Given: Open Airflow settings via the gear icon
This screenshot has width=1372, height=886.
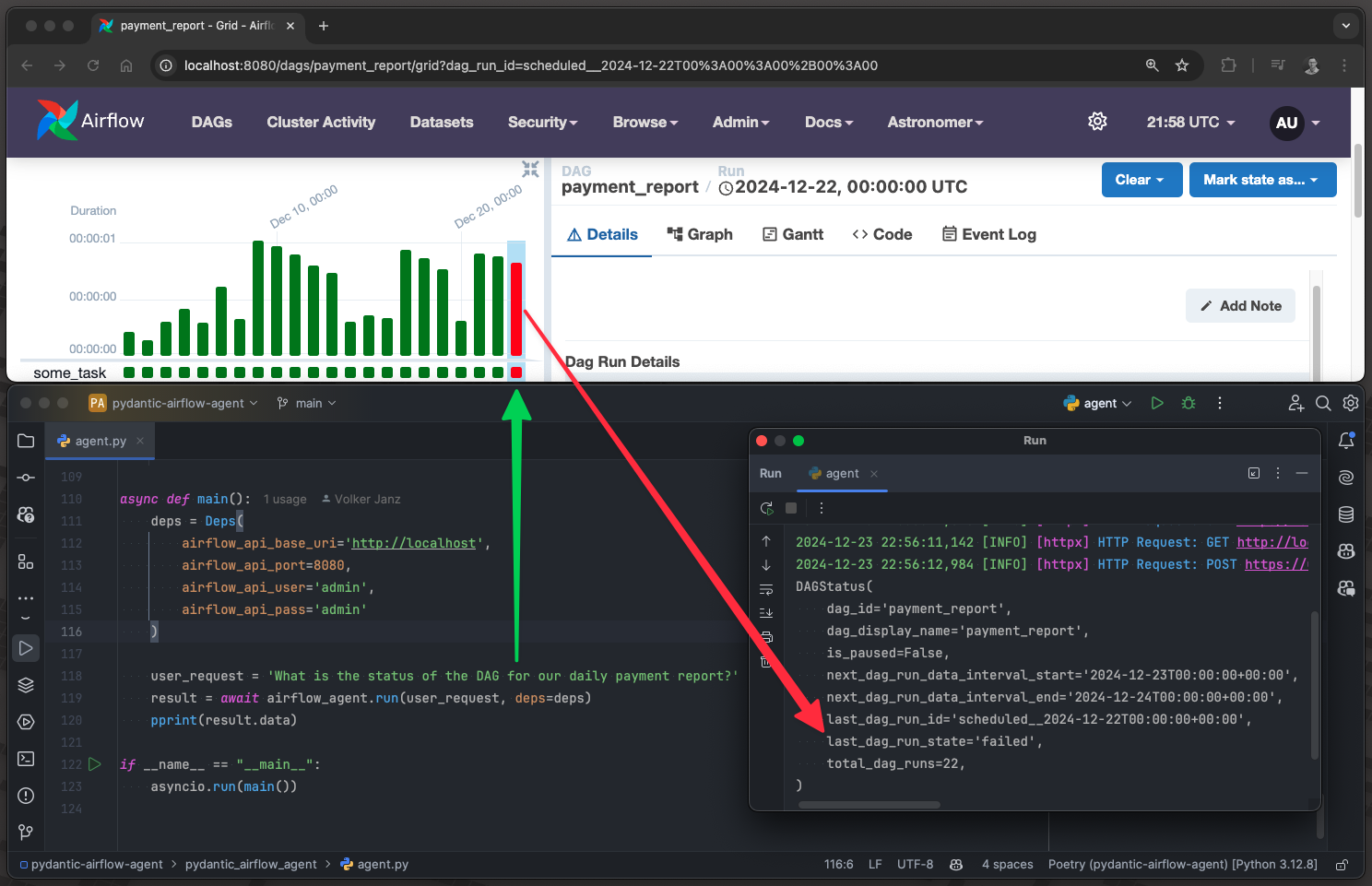Looking at the screenshot, I should [x=1097, y=121].
